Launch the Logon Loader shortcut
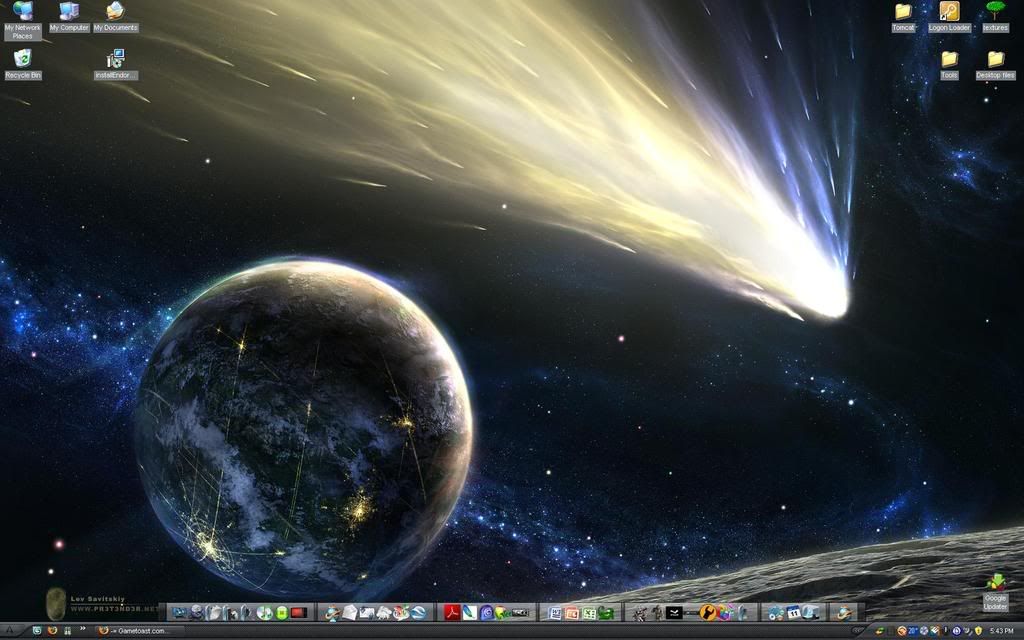 click(949, 17)
